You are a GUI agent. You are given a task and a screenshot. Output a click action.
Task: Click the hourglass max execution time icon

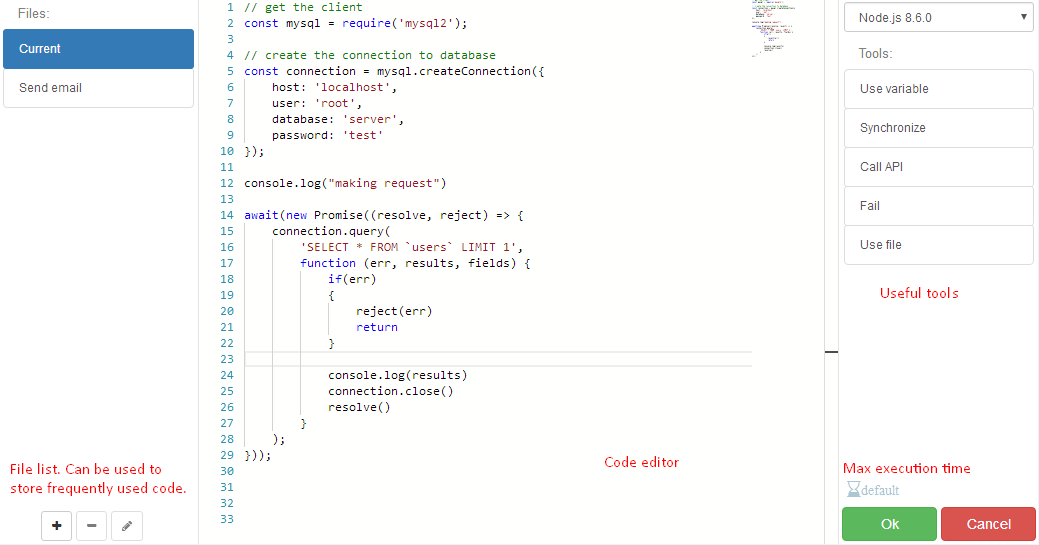[853, 490]
